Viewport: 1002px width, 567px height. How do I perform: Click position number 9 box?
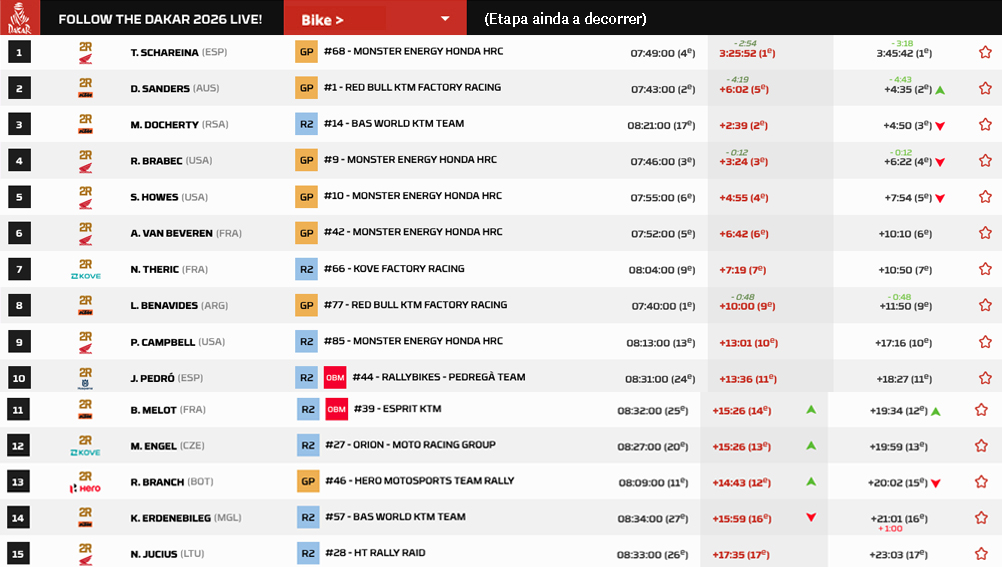point(19,342)
